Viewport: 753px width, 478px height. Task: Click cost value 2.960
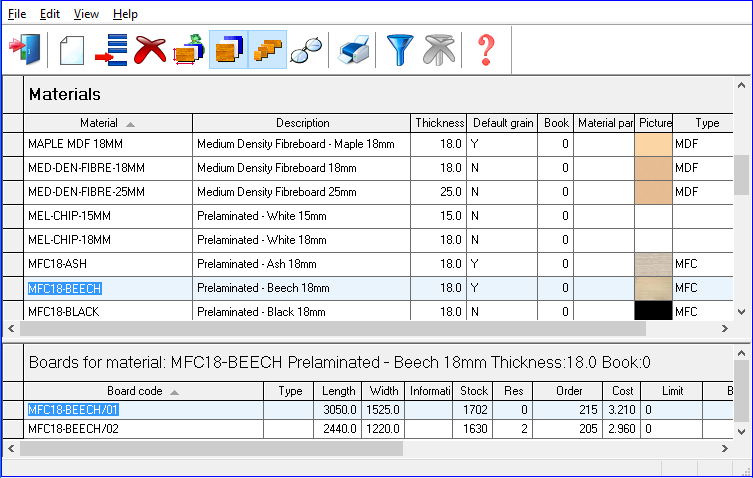click(x=621, y=429)
